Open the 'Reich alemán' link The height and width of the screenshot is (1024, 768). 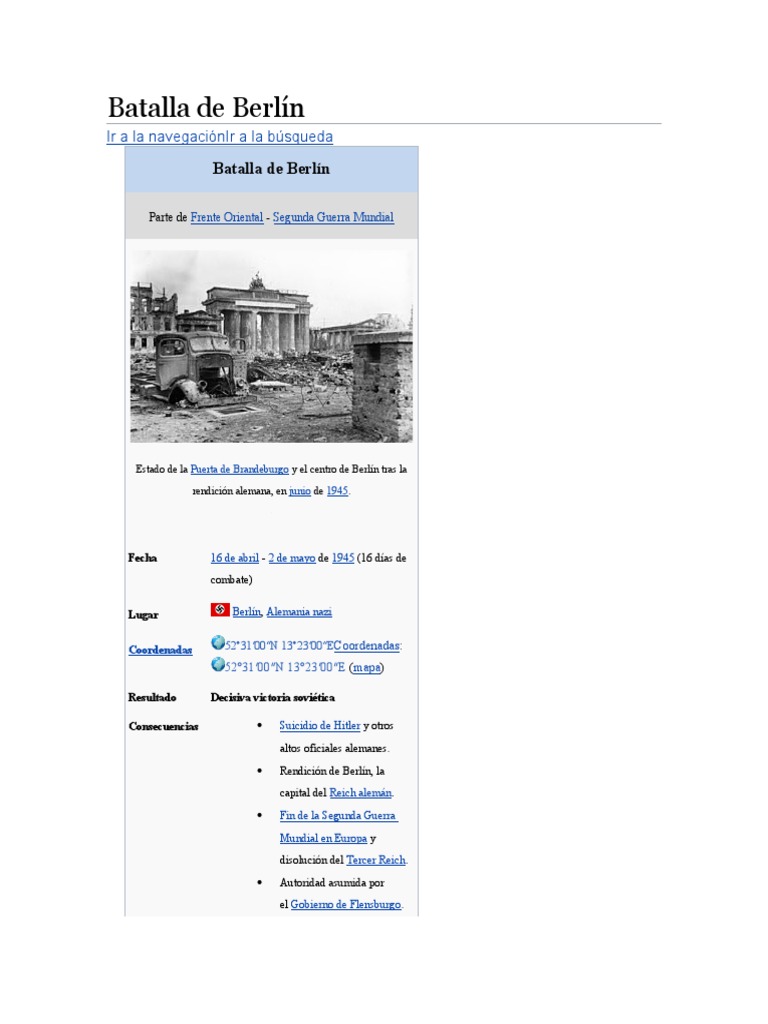pos(360,793)
